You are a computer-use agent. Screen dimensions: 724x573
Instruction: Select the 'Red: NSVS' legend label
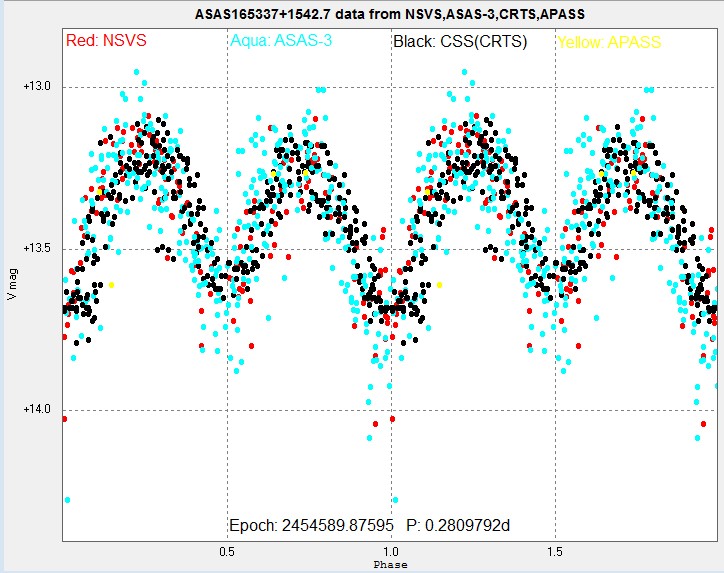(x=106, y=41)
